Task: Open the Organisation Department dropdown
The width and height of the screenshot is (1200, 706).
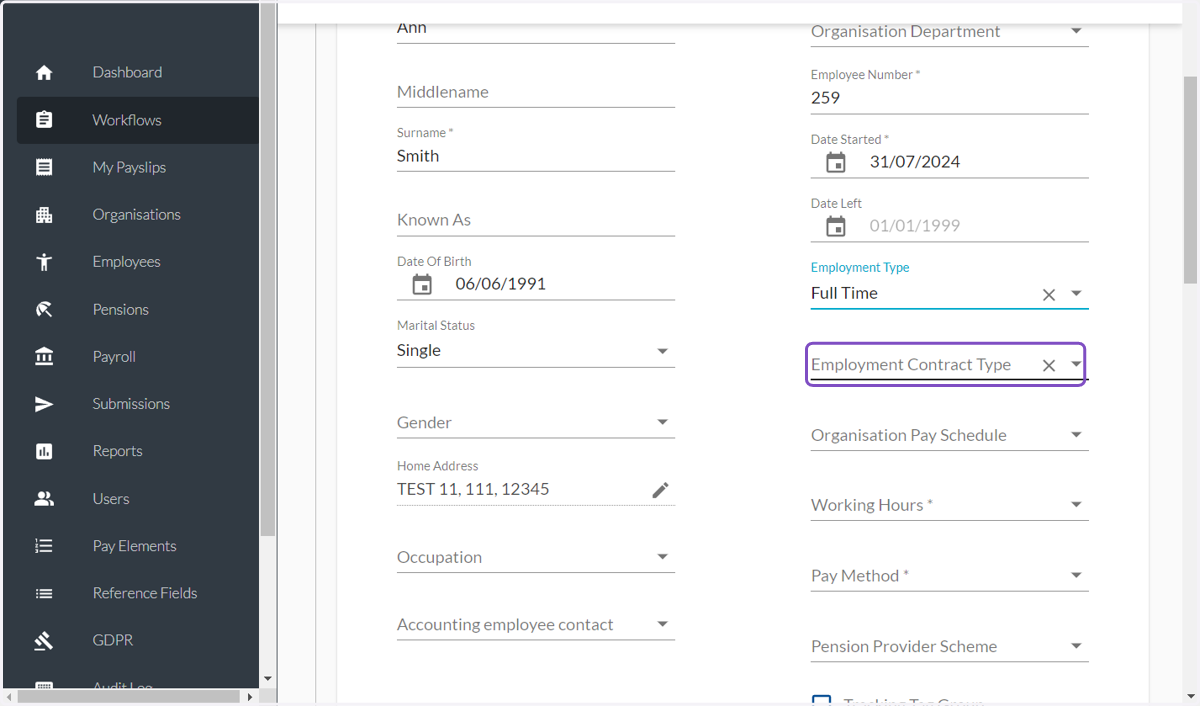Action: point(1076,31)
